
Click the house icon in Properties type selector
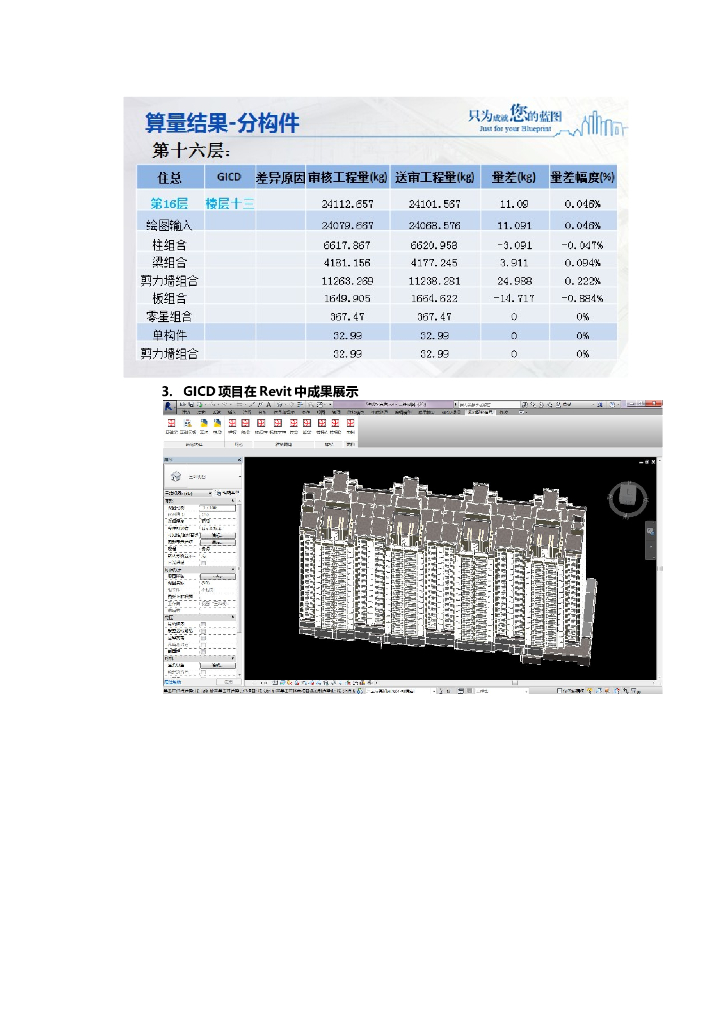coord(177,476)
